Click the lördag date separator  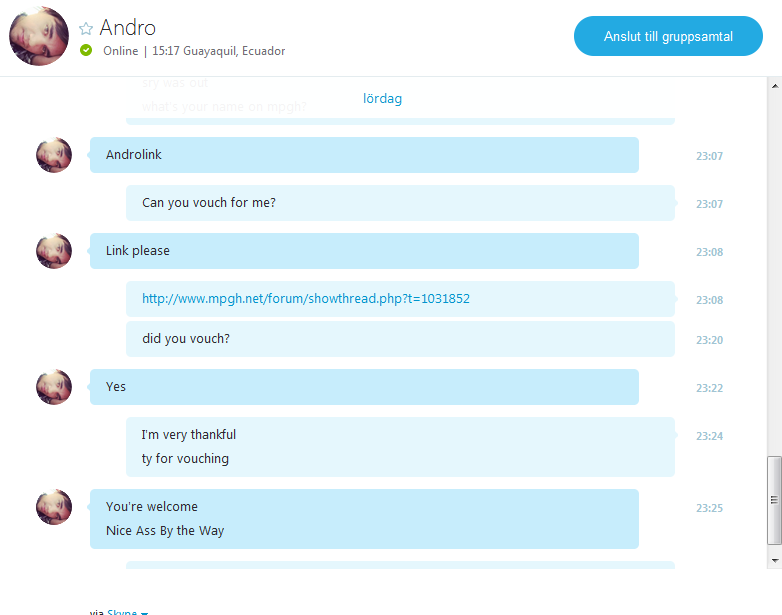pos(382,98)
